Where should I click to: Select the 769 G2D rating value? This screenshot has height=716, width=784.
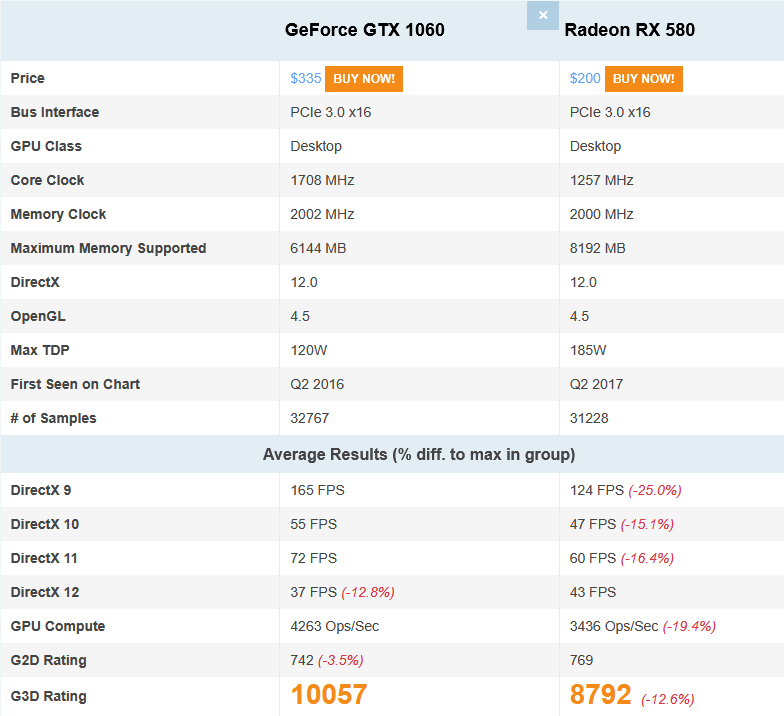[582, 660]
